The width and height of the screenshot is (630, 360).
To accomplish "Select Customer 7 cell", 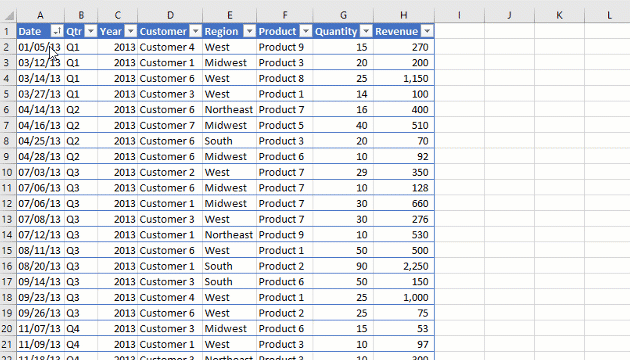I will 170,125.
